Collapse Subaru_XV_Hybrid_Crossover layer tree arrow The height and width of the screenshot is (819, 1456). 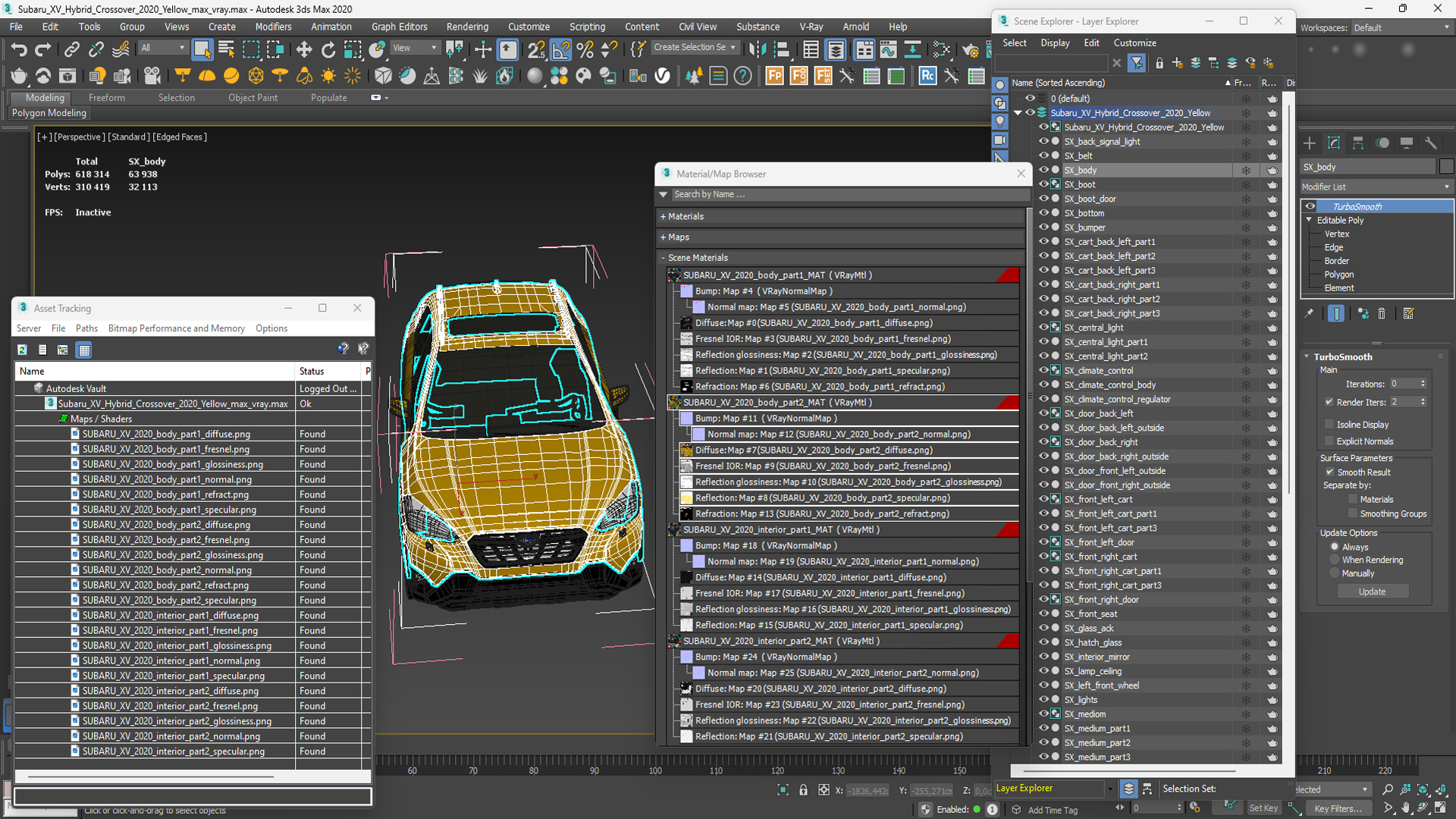(x=1018, y=112)
